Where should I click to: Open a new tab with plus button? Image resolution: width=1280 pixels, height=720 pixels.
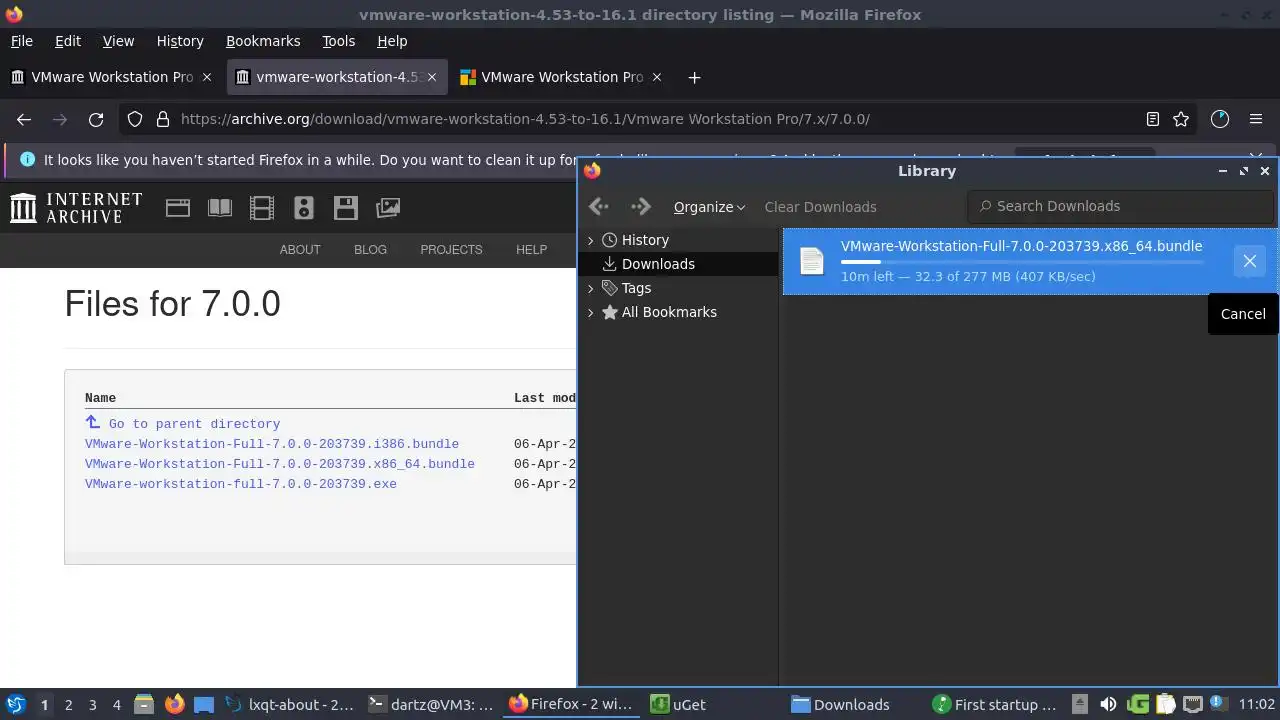tap(694, 77)
